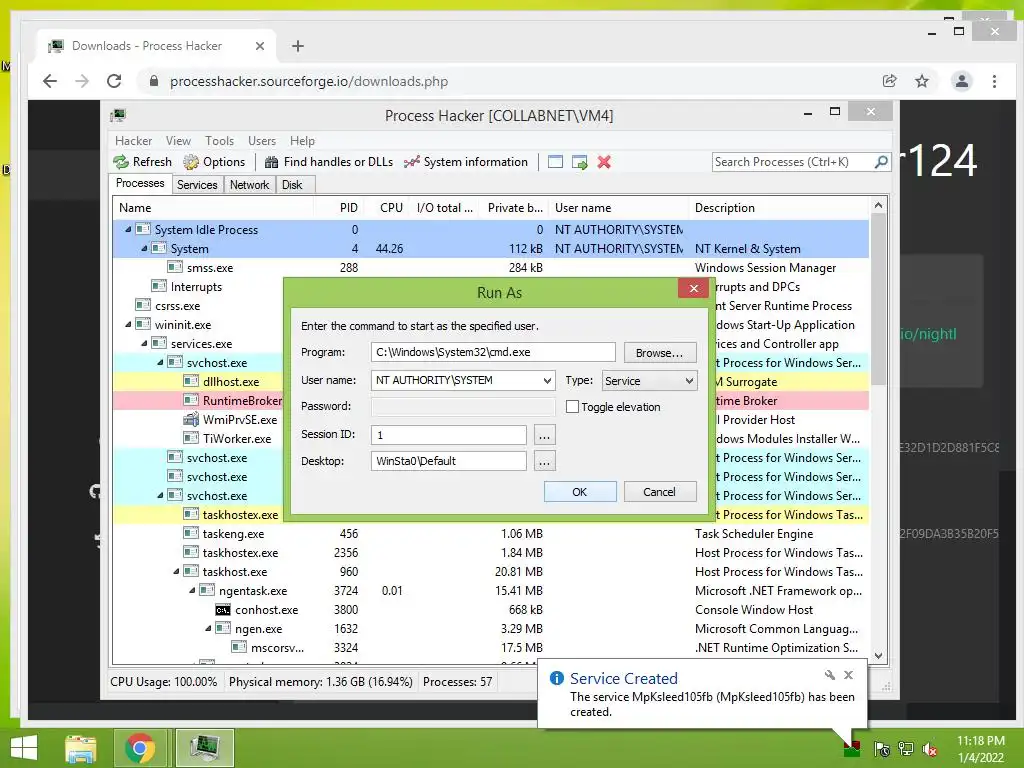
Task: Click the Desktop ellipsis button
Action: pyautogui.click(x=544, y=461)
